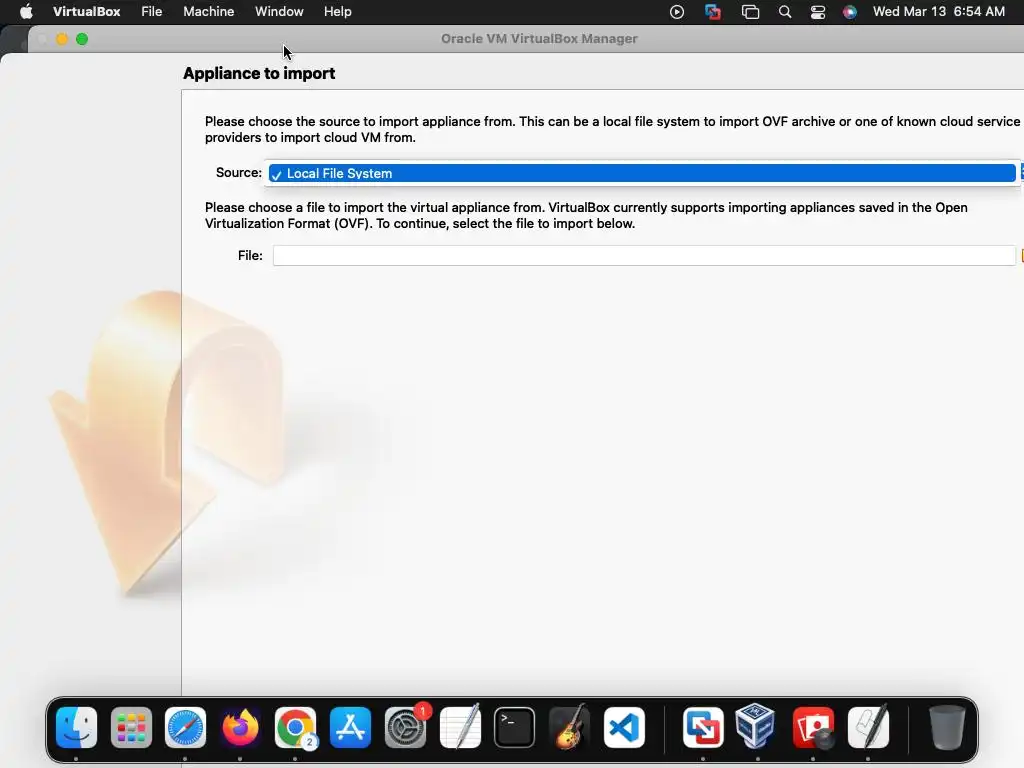Open Terminal from the Dock
Image resolution: width=1024 pixels, height=768 pixels.
pyautogui.click(x=515, y=727)
